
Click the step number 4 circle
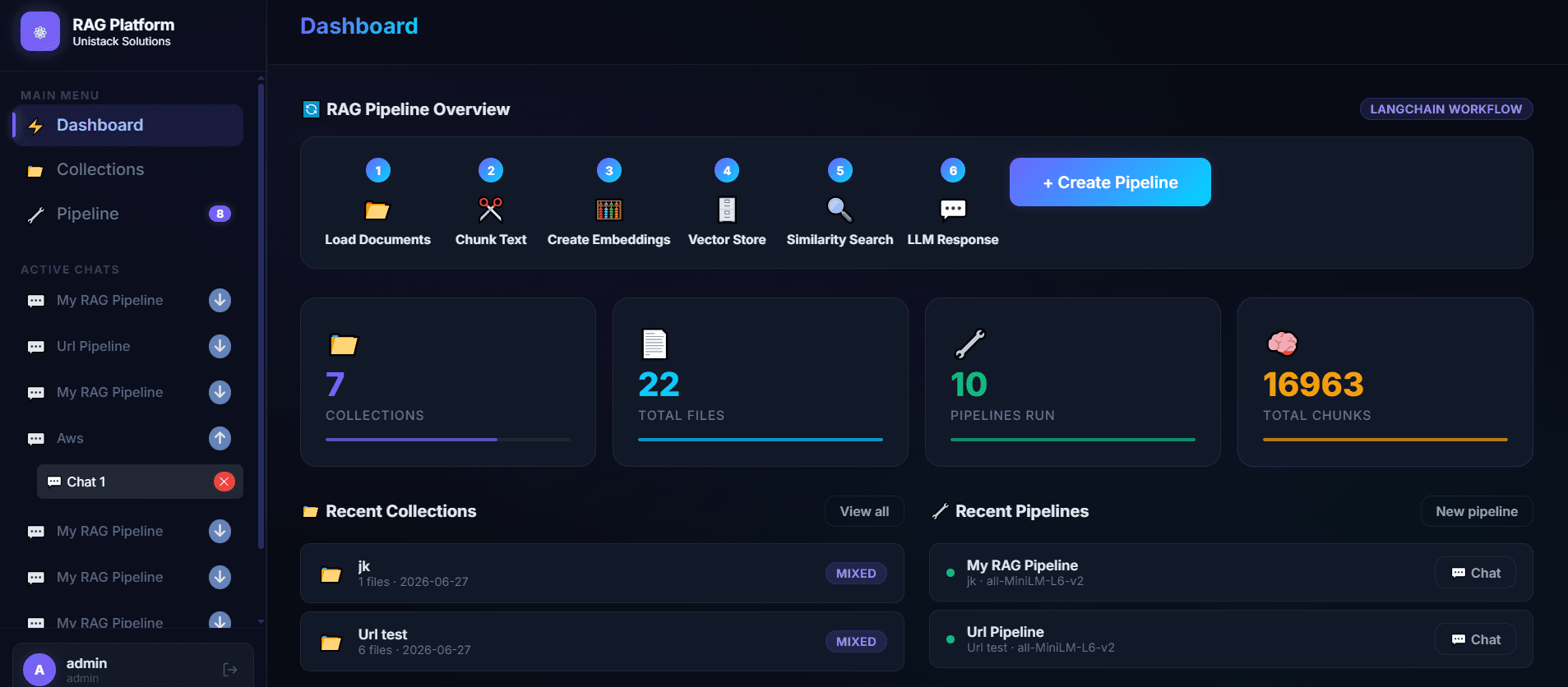(x=727, y=171)
